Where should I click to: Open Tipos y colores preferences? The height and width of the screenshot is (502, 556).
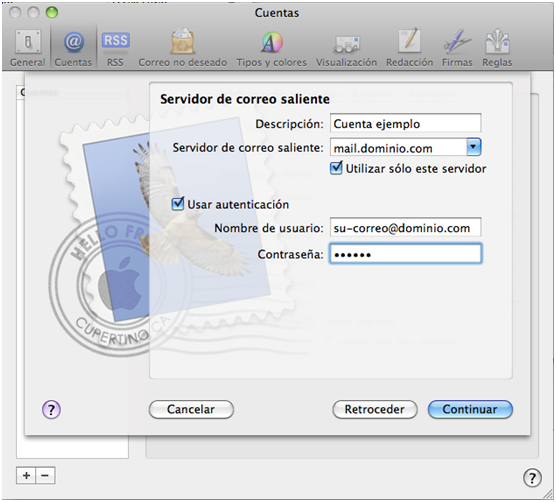(271, 48)
